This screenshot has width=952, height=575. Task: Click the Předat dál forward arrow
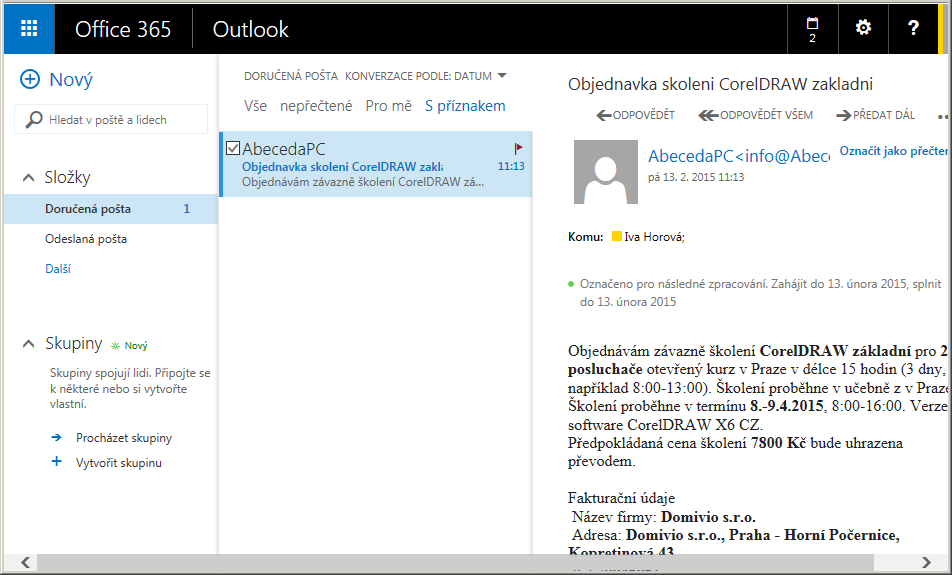(844, 115)
